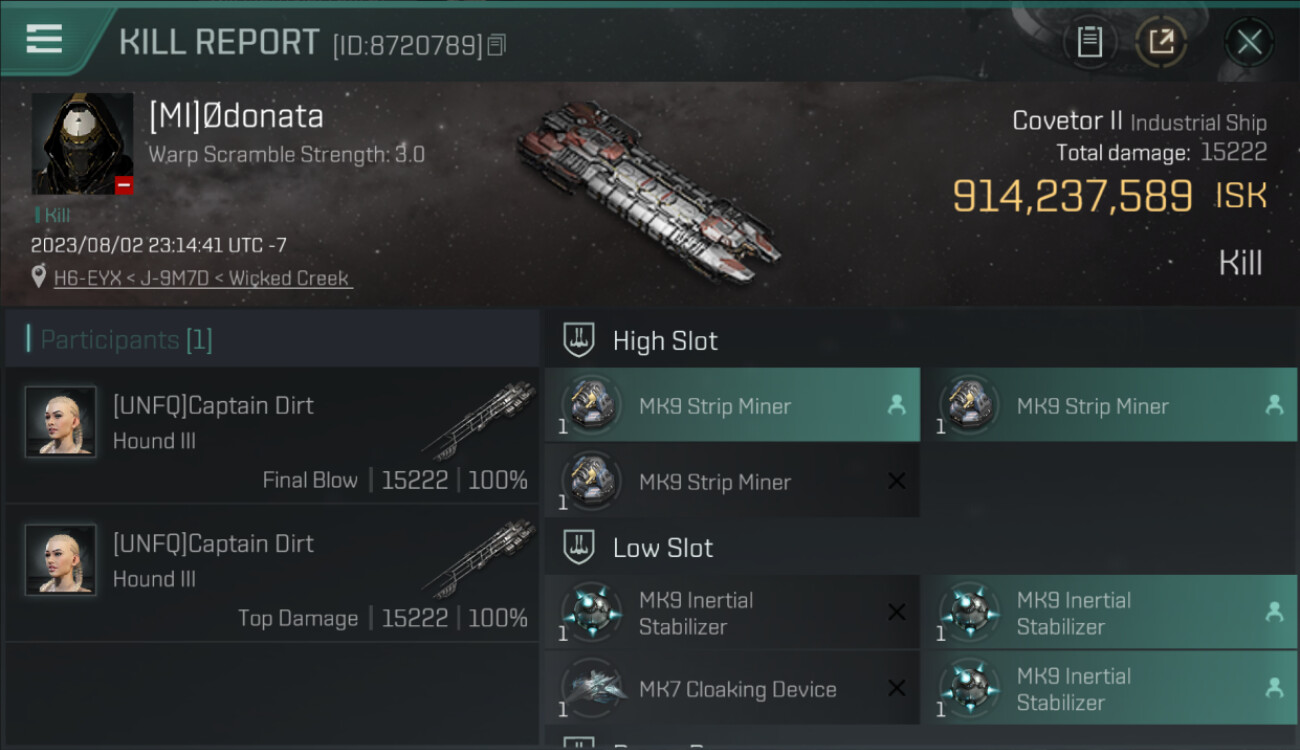Select the High Slot section header
Viewport: 1300px width, 750px height.
click(x=665, y=341)
